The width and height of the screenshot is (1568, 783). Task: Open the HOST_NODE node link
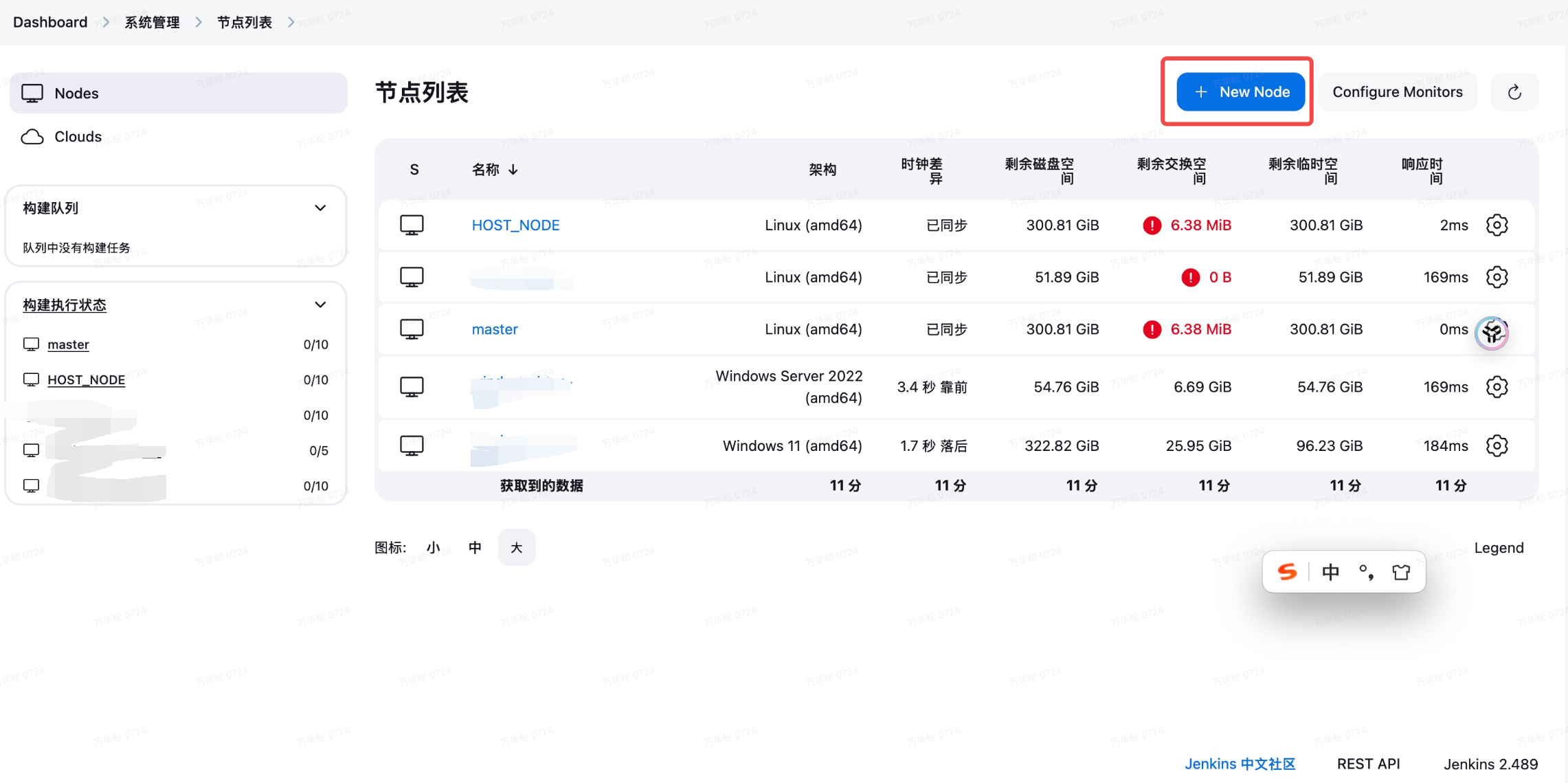click(x=515, y=225)
